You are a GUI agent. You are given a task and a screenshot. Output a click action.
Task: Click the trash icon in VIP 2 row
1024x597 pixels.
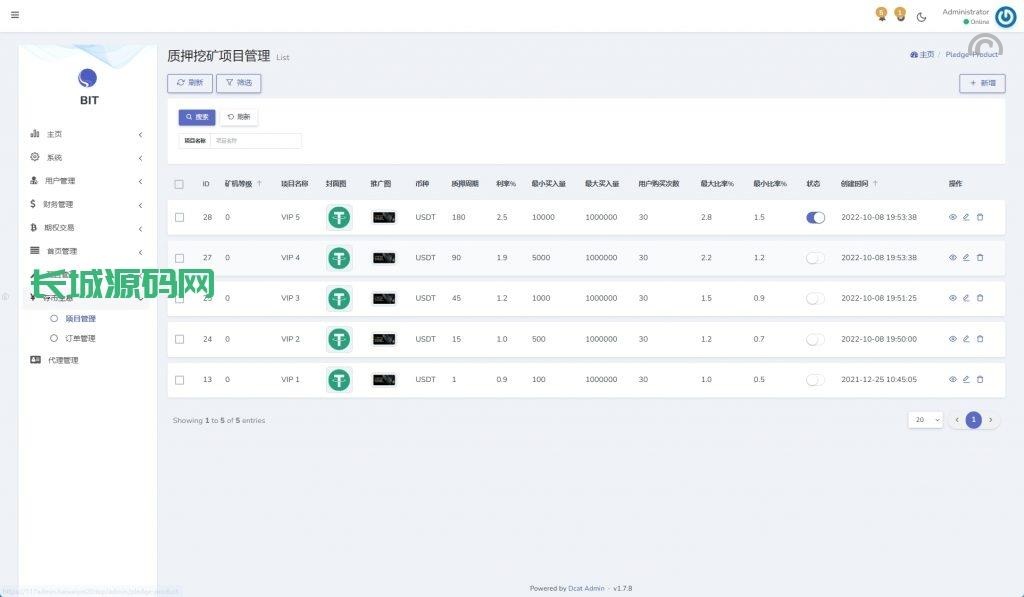pyautogui.click(x=980, y=339)
